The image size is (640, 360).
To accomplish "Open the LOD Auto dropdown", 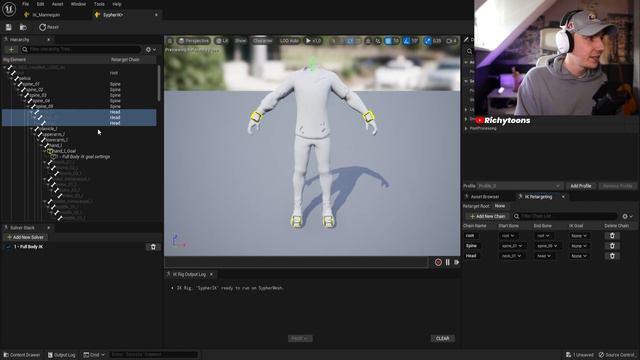I will 289,41.
